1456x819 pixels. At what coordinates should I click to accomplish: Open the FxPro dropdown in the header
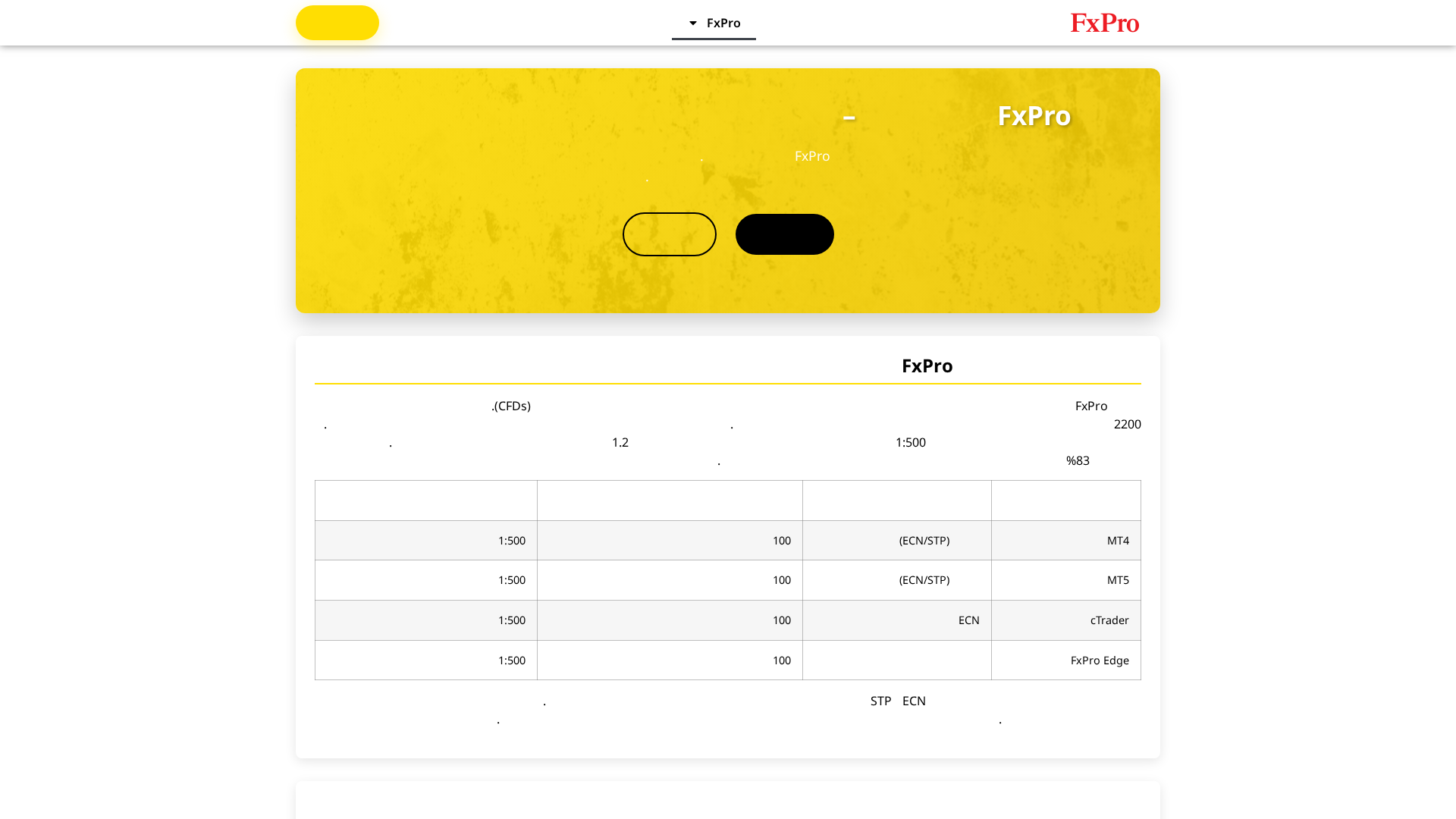point(714,23)
